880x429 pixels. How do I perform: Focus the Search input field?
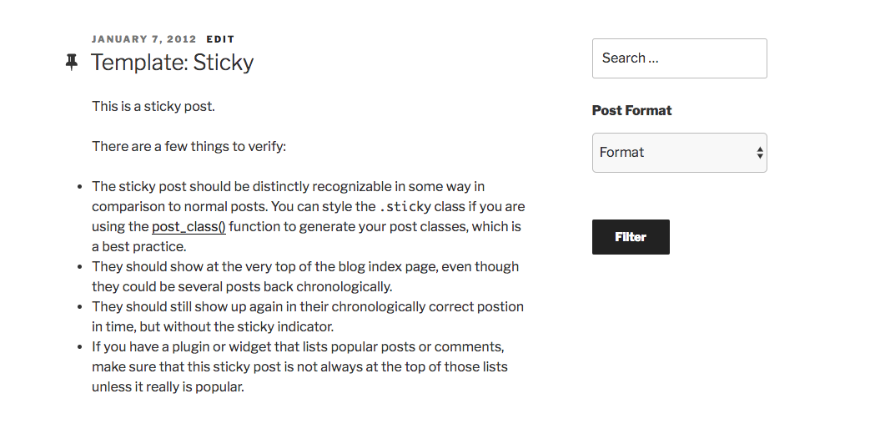[x=679, y=58]
